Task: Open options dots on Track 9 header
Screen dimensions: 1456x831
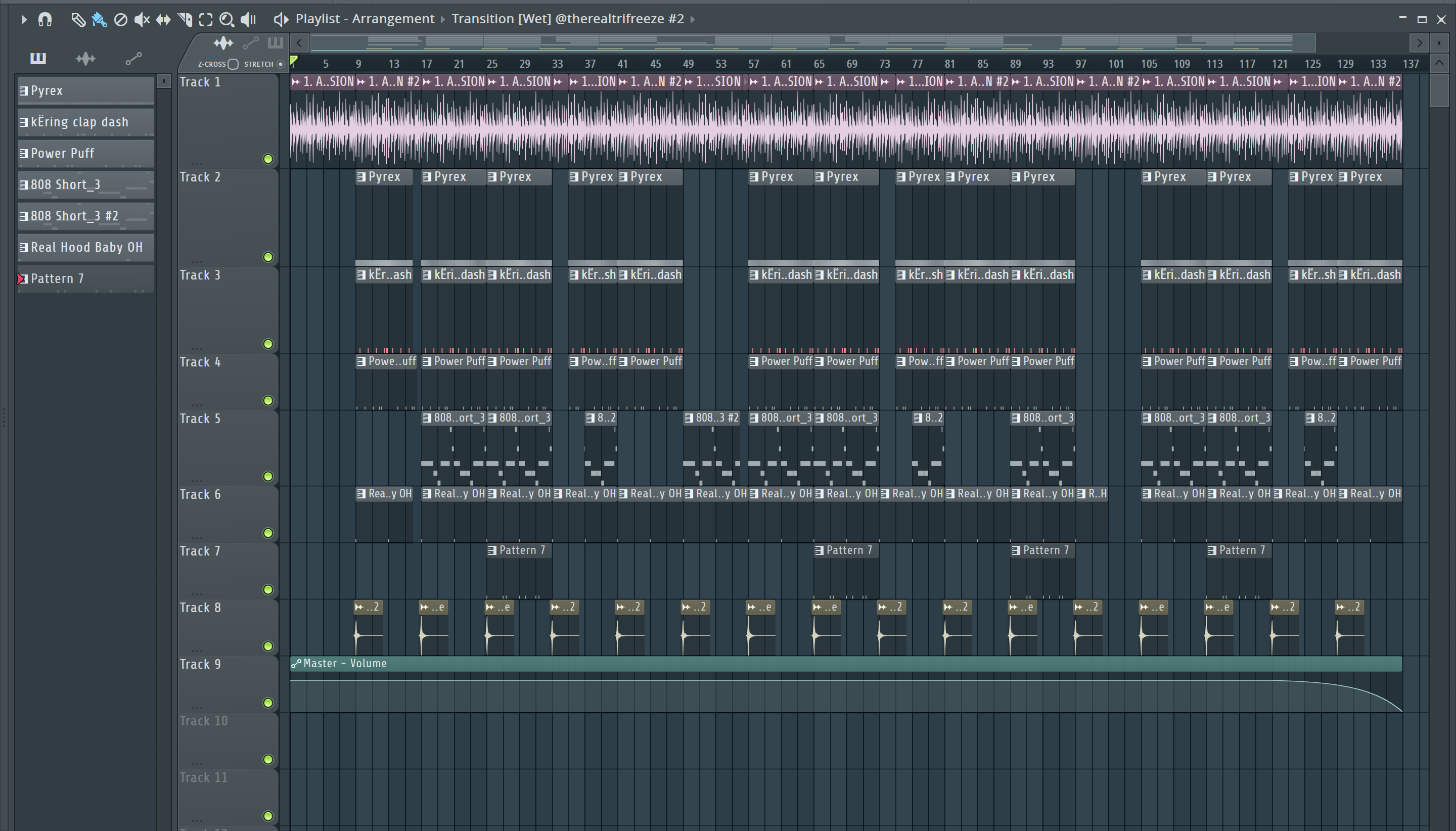Action: point(197,707)
